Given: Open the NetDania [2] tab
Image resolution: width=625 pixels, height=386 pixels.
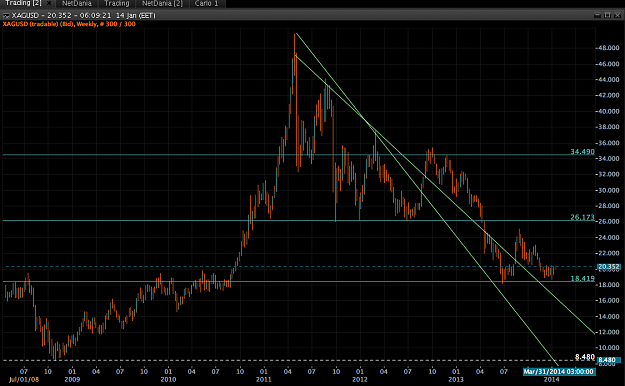Looking at the screenshot, I should point(162,4).
